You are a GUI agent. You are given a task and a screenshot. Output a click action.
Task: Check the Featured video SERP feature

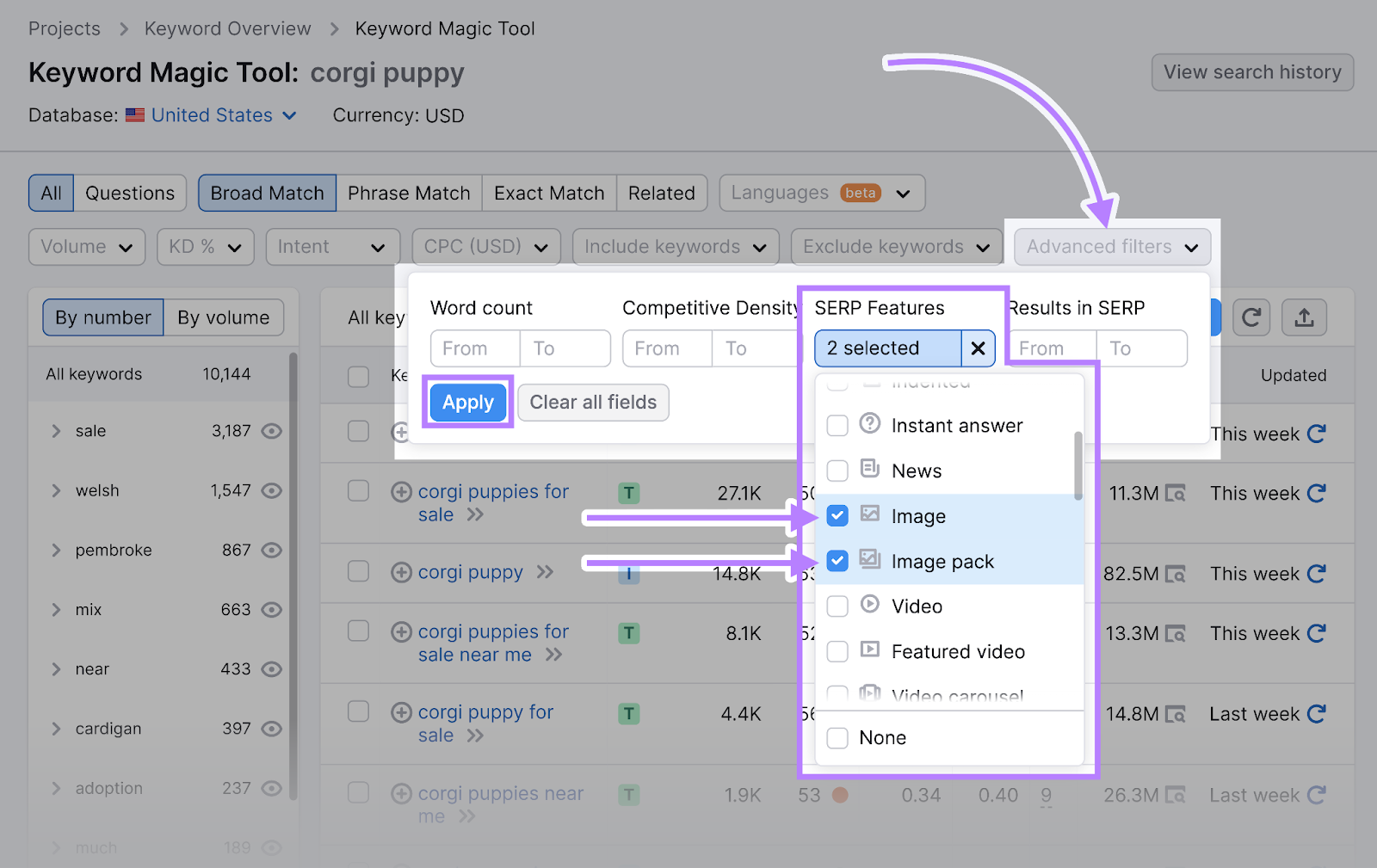[837, 651]
